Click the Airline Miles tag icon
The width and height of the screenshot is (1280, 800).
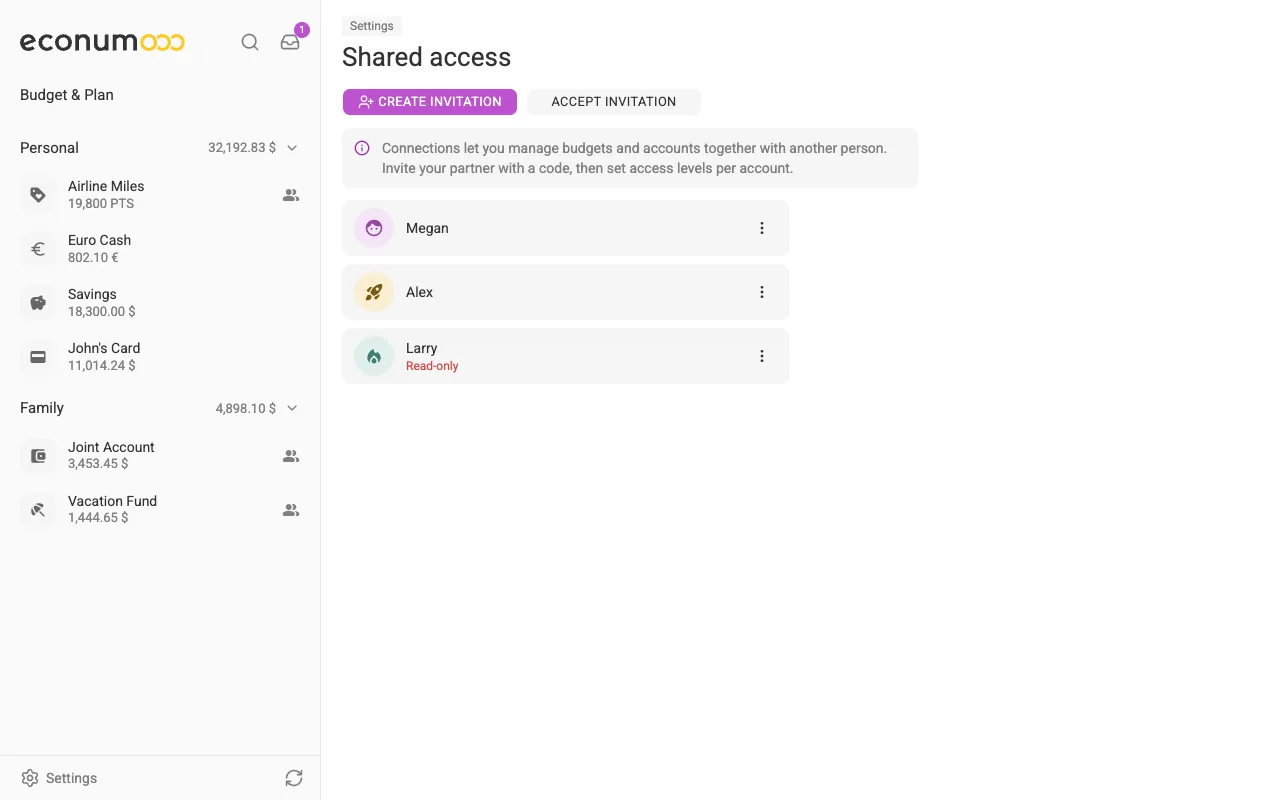[38, 195]
